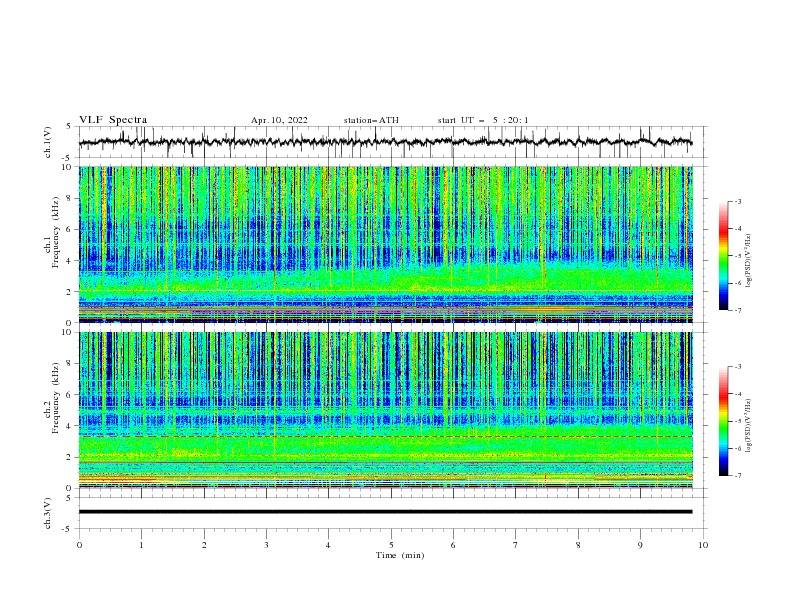
Task: Click the time axis tick labeled 5
Action: 391,545
